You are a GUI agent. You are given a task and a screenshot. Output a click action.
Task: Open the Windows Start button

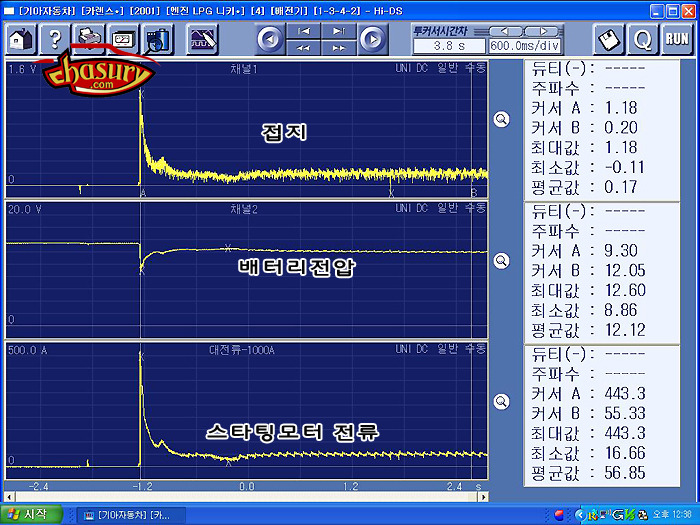(32, 514)
